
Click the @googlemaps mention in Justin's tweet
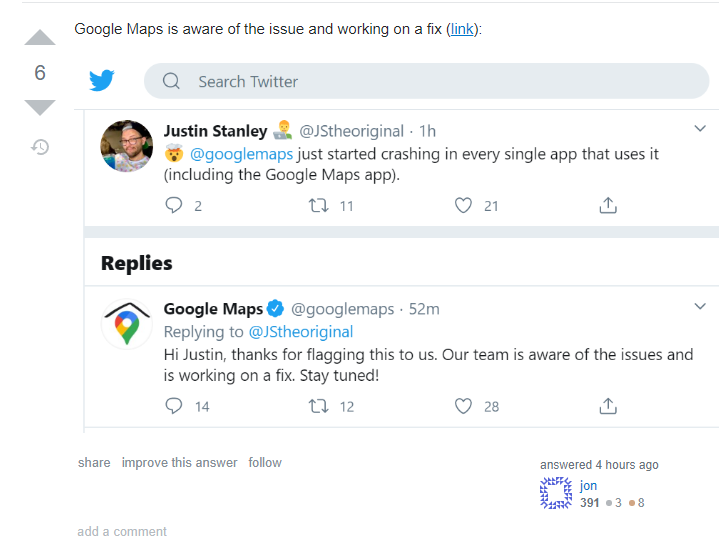pyautogui.click(x=241, y=154)
